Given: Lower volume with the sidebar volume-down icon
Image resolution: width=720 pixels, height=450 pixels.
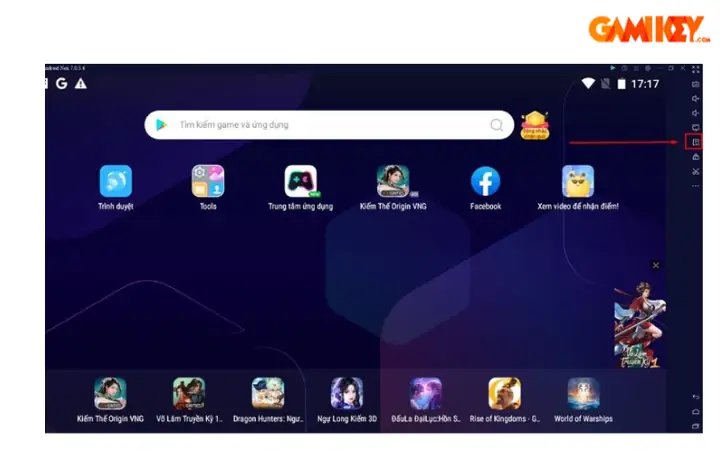Looking at the screenshot, I should (x=696, y=113).
